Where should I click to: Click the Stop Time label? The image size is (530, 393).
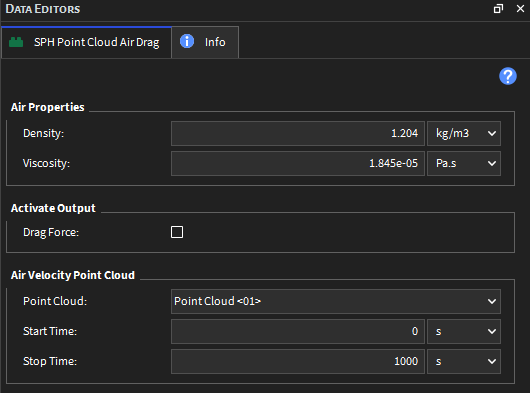pos(50,362)
